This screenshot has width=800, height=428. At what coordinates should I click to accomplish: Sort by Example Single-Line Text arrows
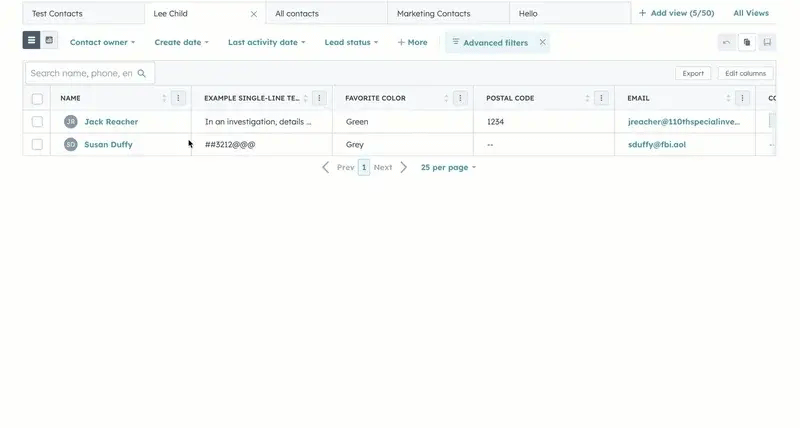coord(305,98)
